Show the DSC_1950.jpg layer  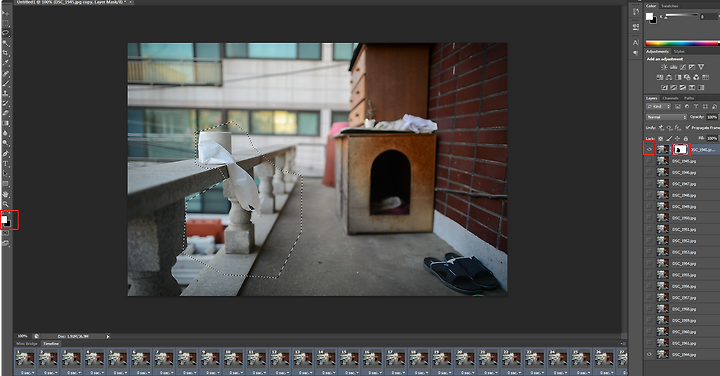point(649,218)
